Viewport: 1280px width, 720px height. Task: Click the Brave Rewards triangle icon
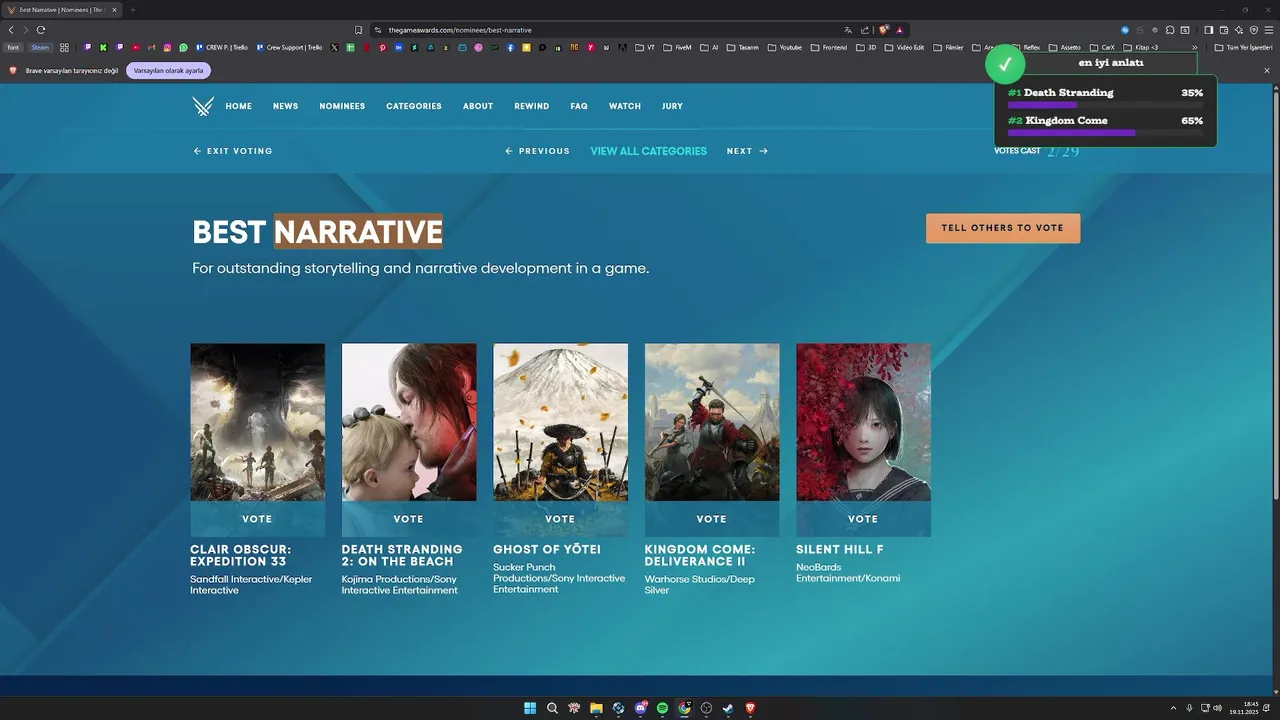point(900,30)
